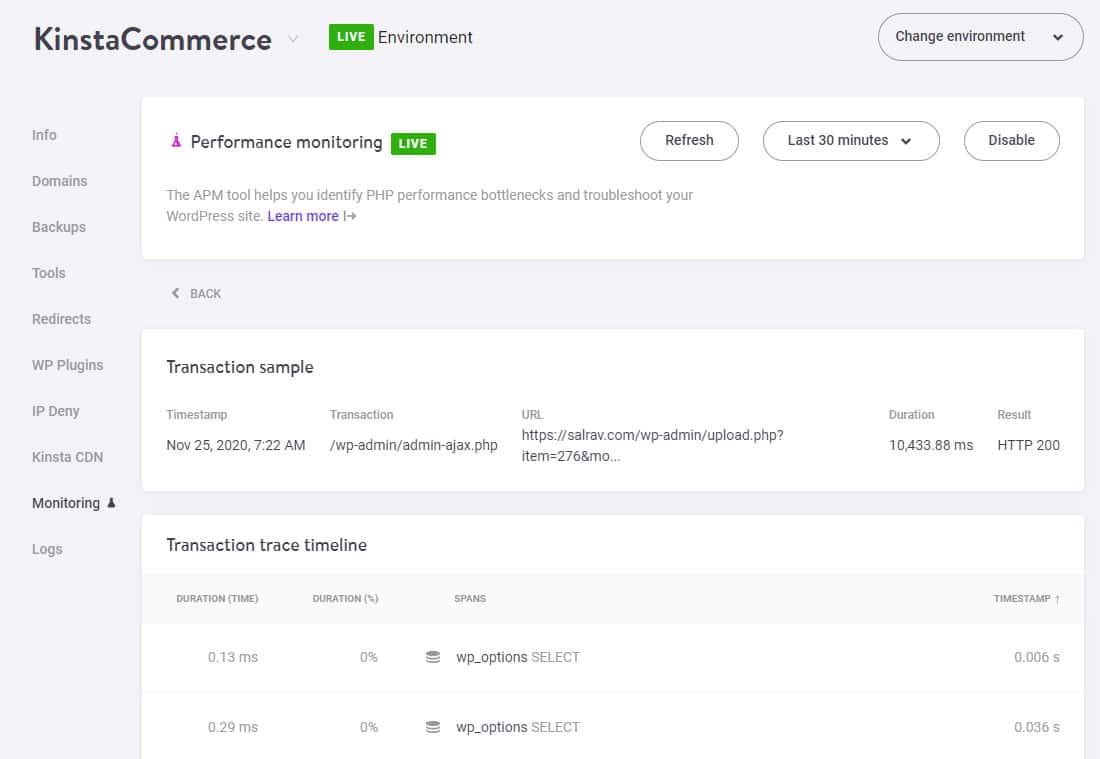Expand the Change environment dropdown

(x=979, y=36)
